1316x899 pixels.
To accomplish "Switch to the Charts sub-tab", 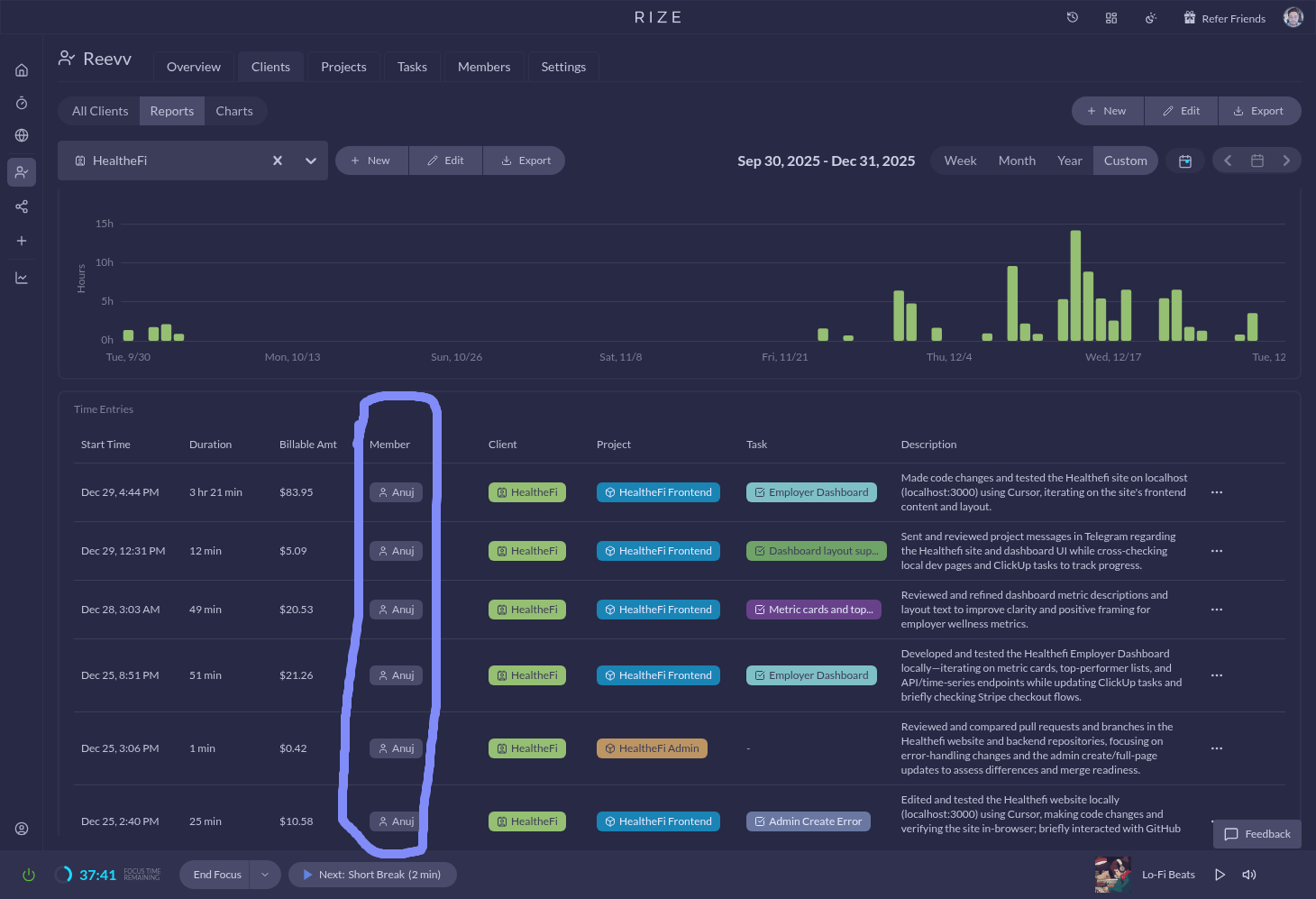I will click(x=234, y=111).
